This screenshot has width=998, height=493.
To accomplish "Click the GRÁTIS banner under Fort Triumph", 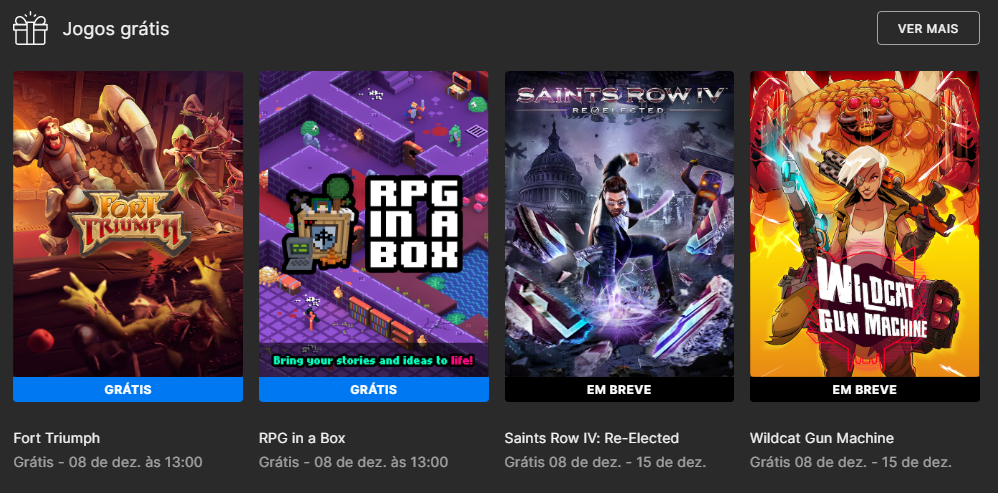I will [128, 389].
